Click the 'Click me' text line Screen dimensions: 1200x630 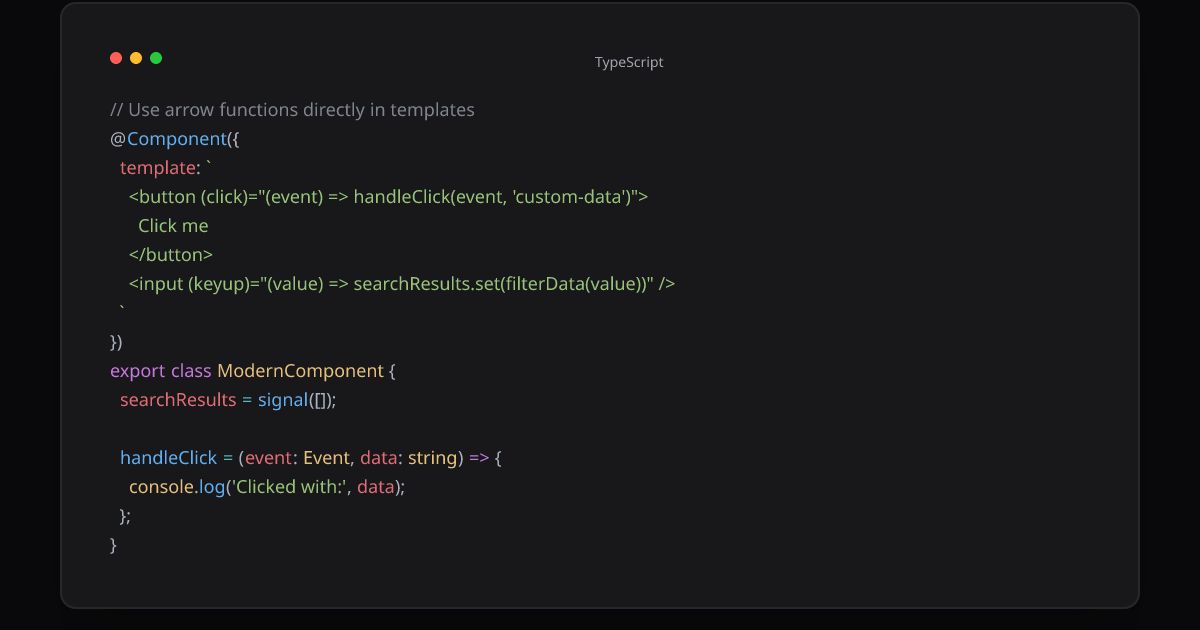pyautogui.click(x=173, y=226)
